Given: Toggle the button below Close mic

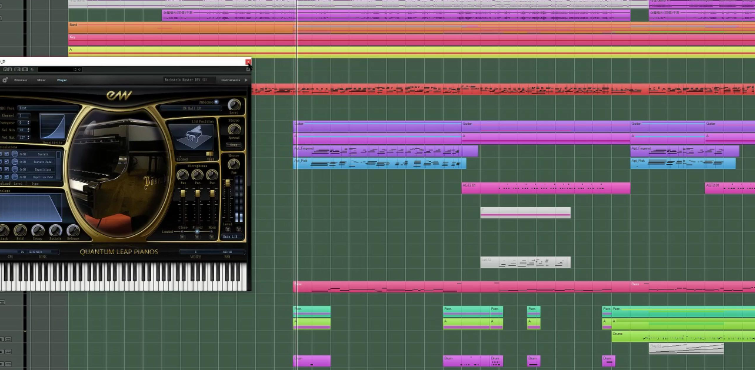Looking at the screenshot, I should point(183,237).
